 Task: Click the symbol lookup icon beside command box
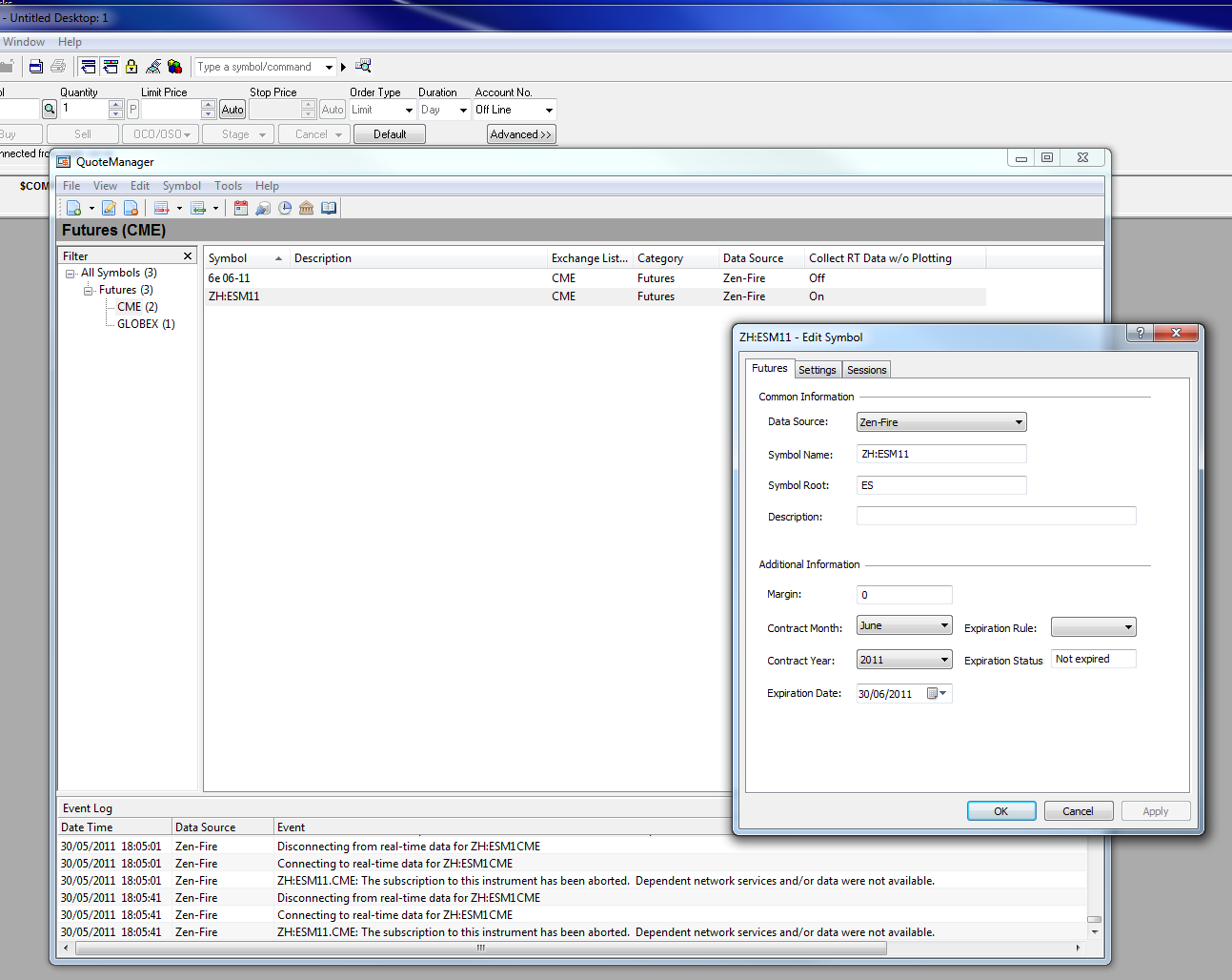pos(363,66)
